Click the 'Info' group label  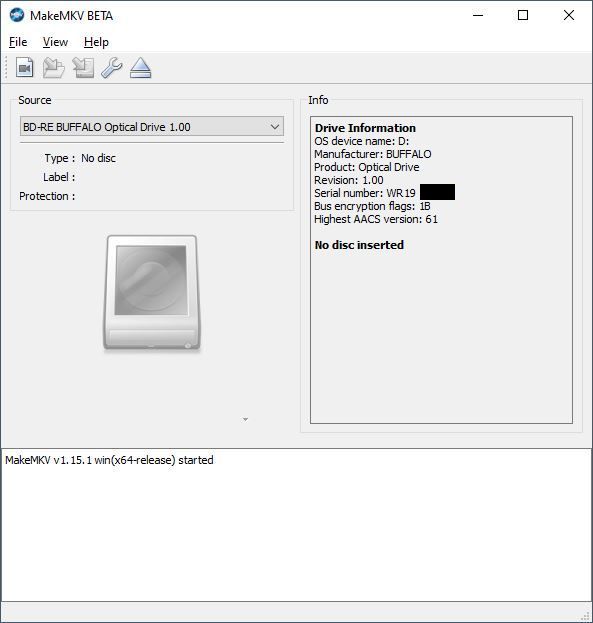coord(318,100)
